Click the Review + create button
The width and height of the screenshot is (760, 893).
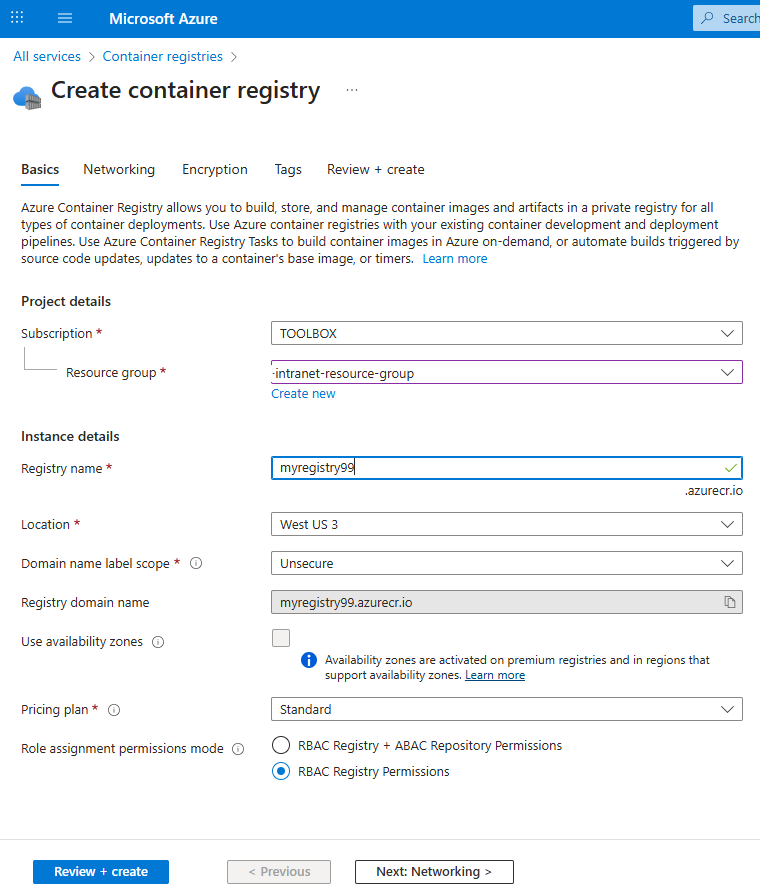click(101, 871)
